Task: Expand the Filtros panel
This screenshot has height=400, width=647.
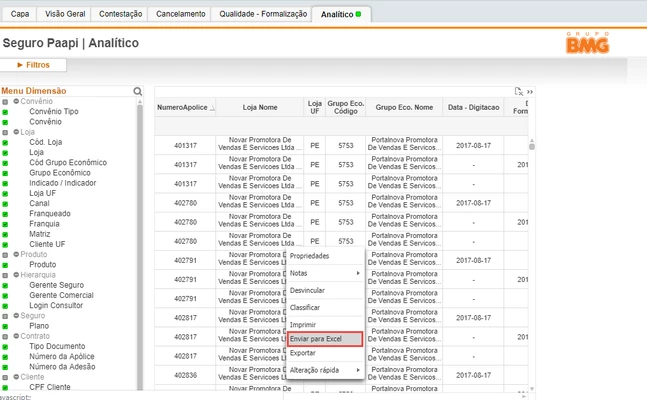Action: point(33,65)
